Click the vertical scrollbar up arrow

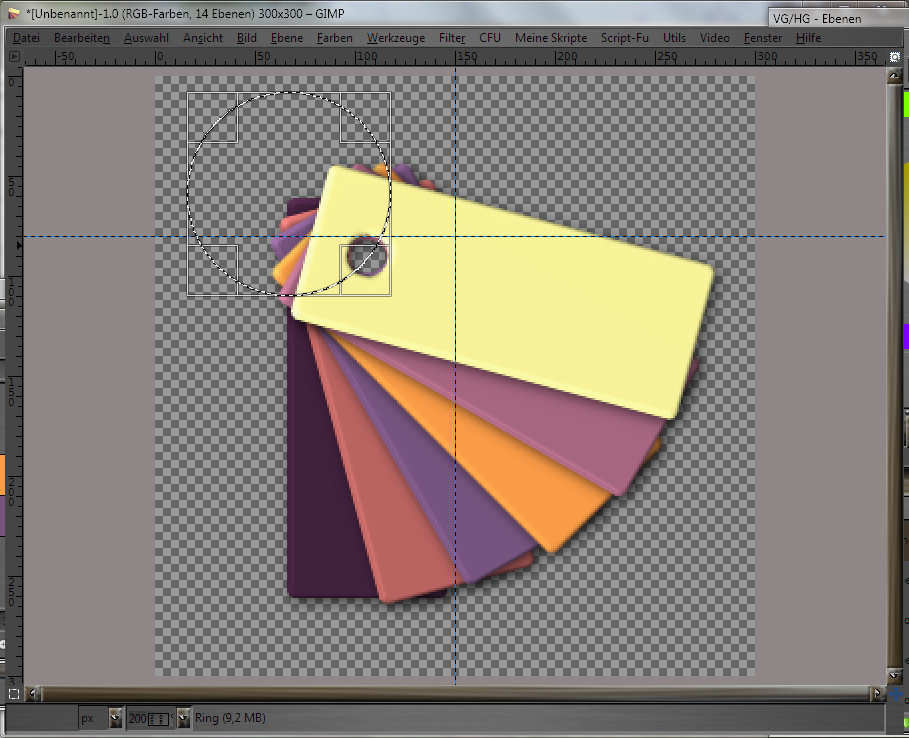point(894,74)
